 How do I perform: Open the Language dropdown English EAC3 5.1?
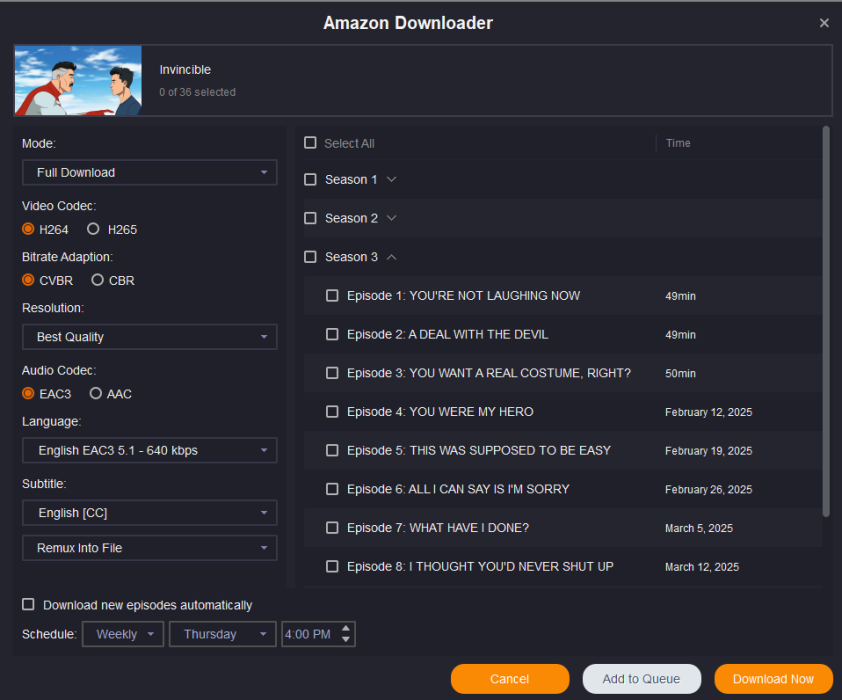pyautogui.click(x=149, y=450)
